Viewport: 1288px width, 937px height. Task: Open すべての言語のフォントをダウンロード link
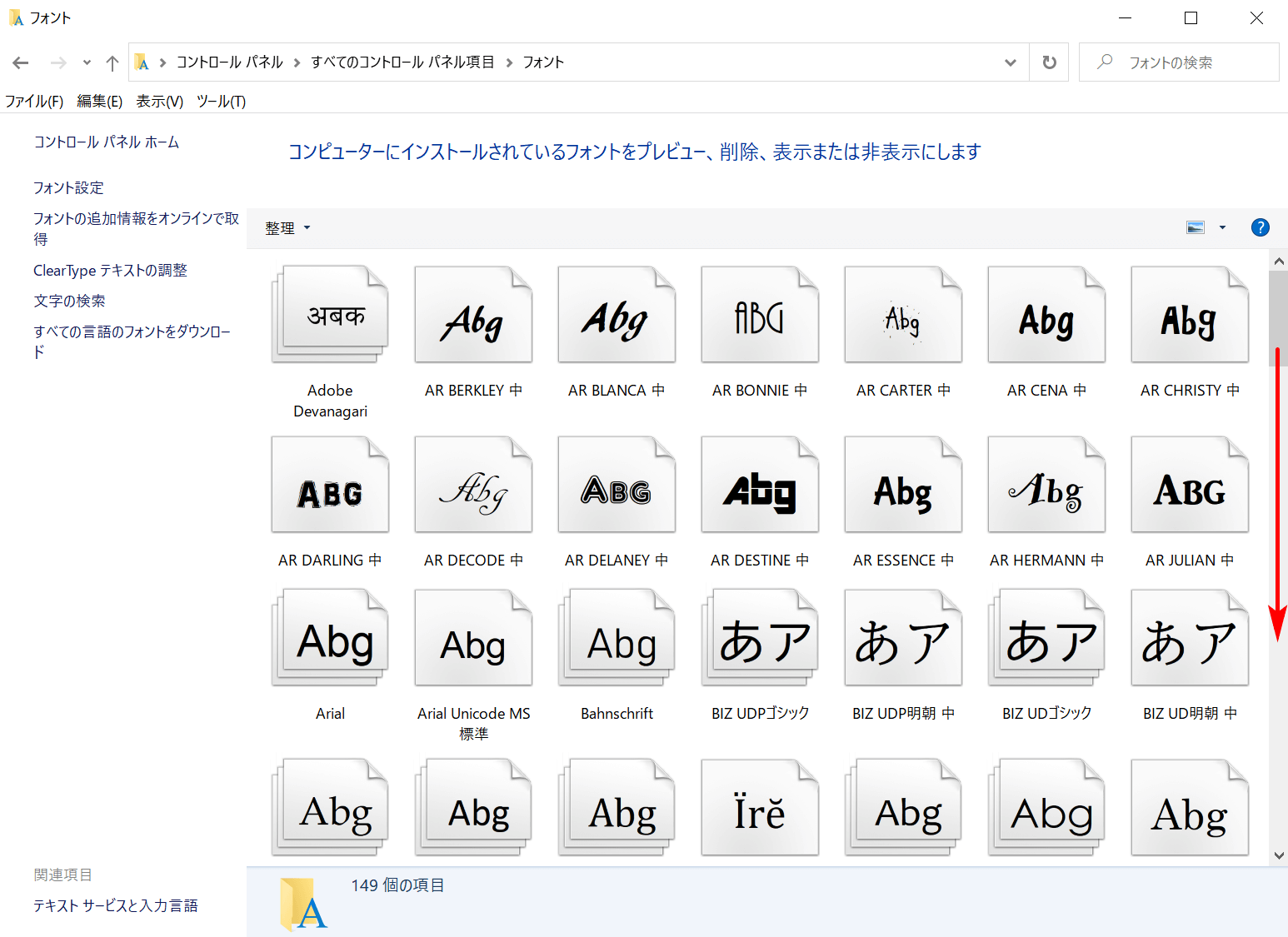(x=132, y=341)
